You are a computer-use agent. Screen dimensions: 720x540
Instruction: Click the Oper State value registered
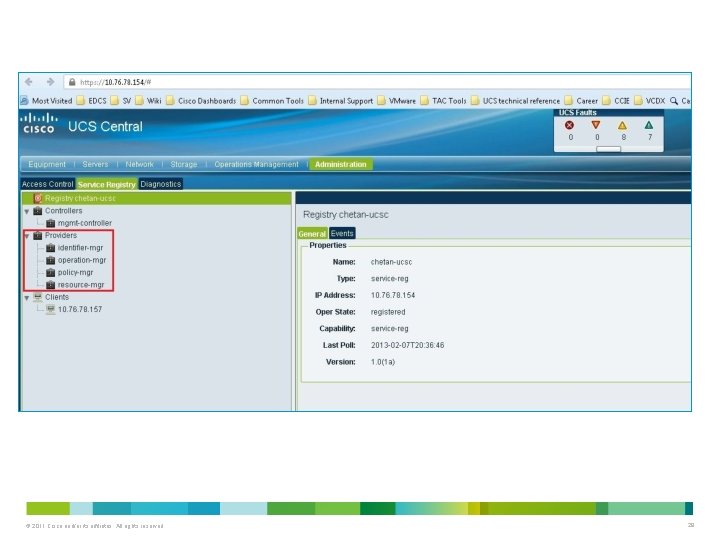point(388,312)
